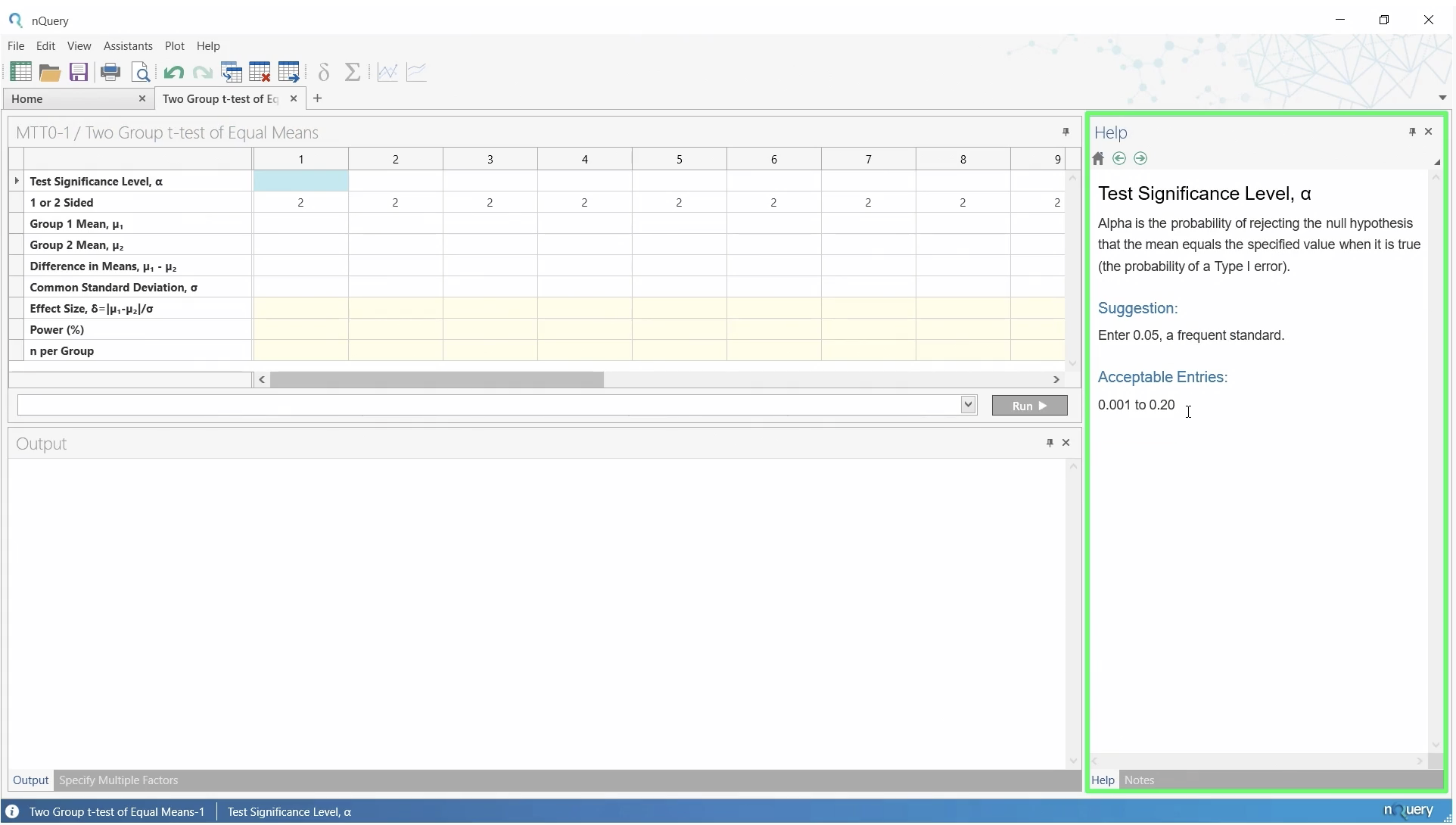Switch to Specify Multiple Factors tab
Image resolution: width=1456 pixels, height=825 pixels.
(119, 781)
